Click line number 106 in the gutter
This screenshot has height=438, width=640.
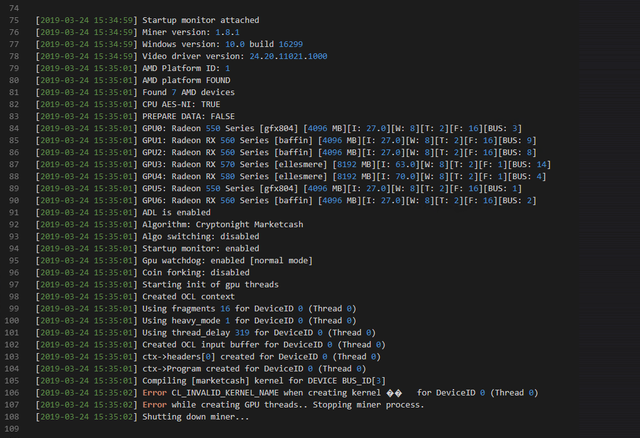pos(11,393)
